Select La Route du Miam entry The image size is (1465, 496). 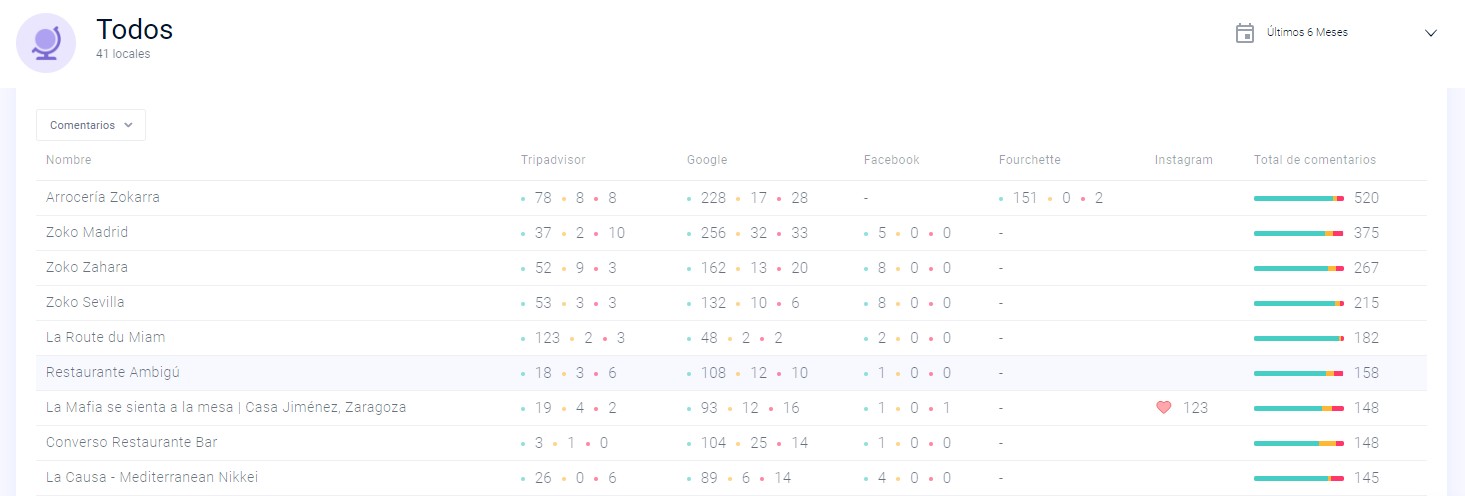pos(731,338)
